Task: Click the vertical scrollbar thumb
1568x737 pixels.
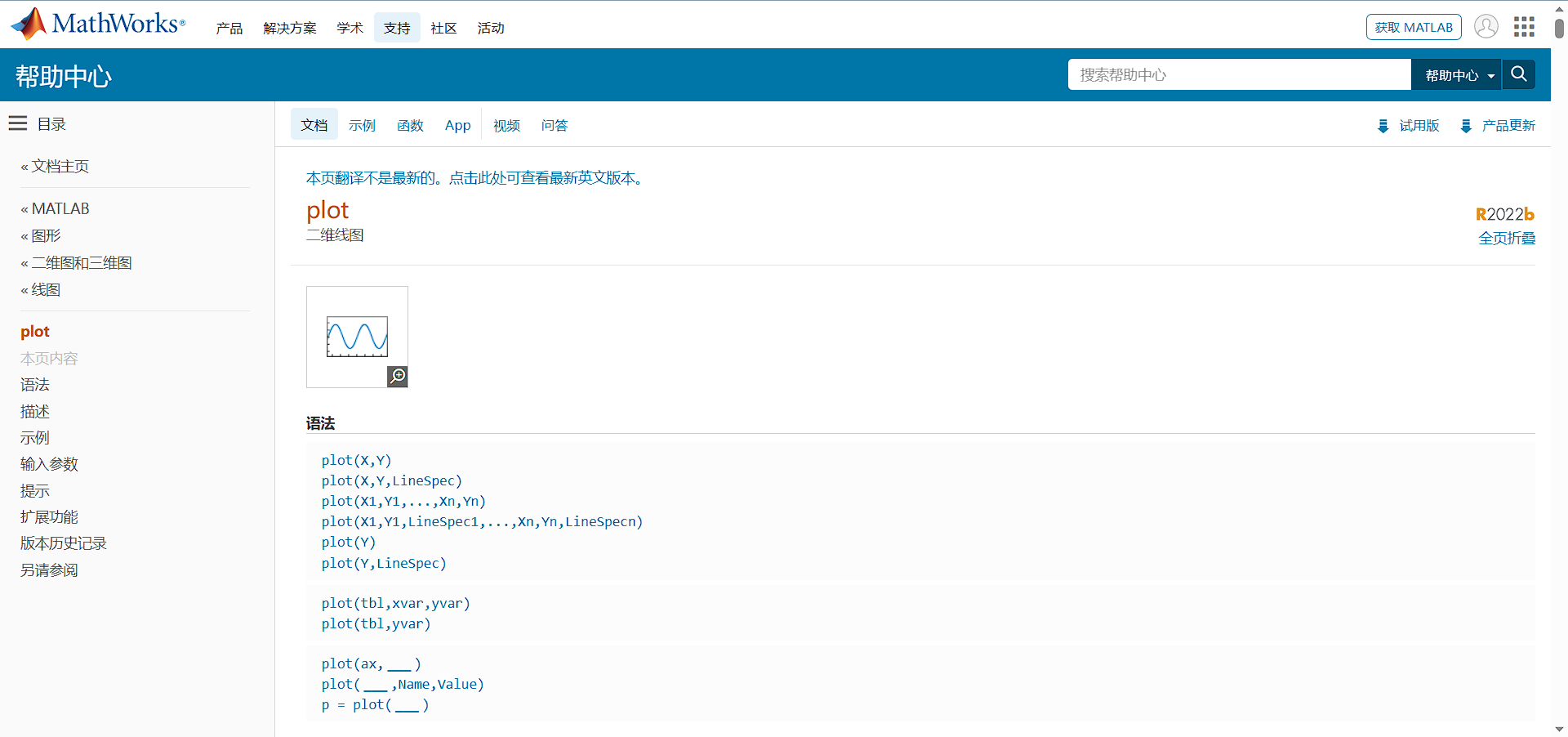Action: click(x=1559, y=27)
